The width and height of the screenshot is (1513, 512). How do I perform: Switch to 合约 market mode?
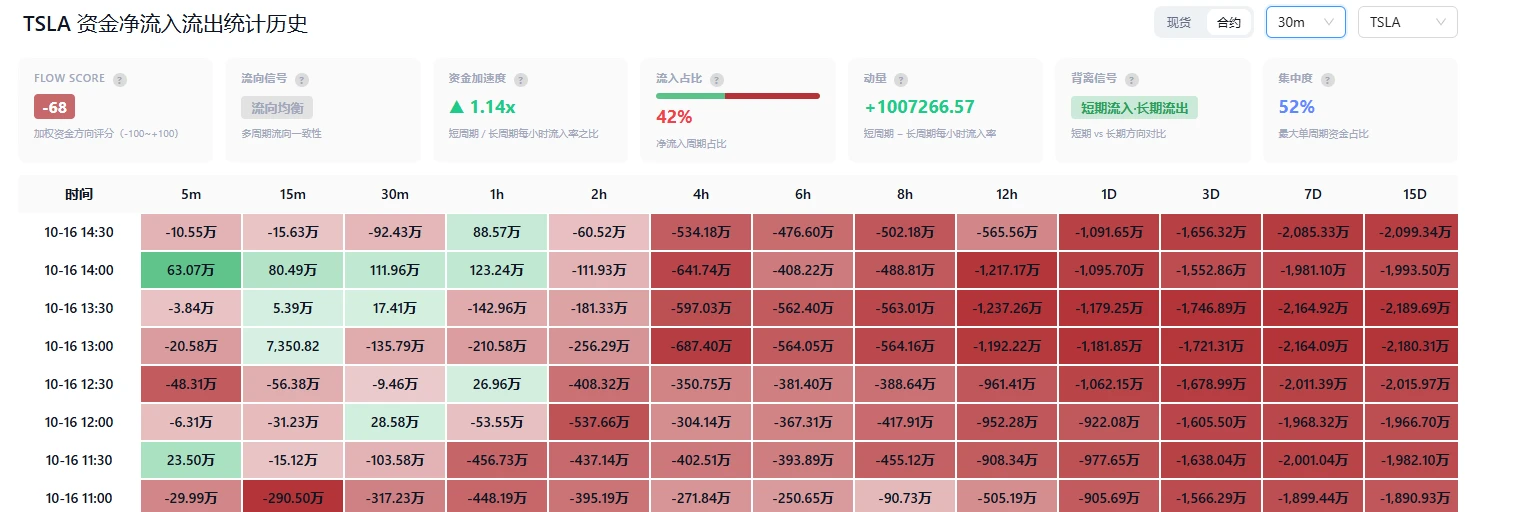pyautogui.click(x=1228, y=22)
